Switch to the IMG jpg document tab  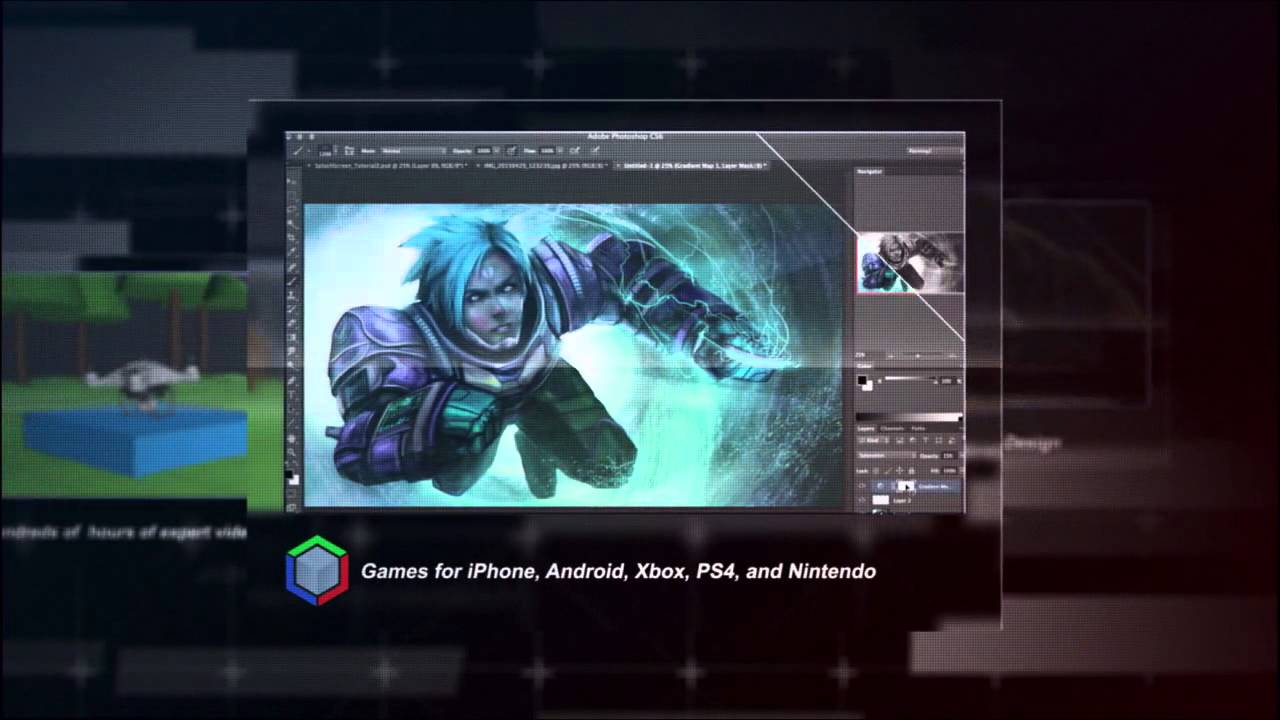(543, 166)
